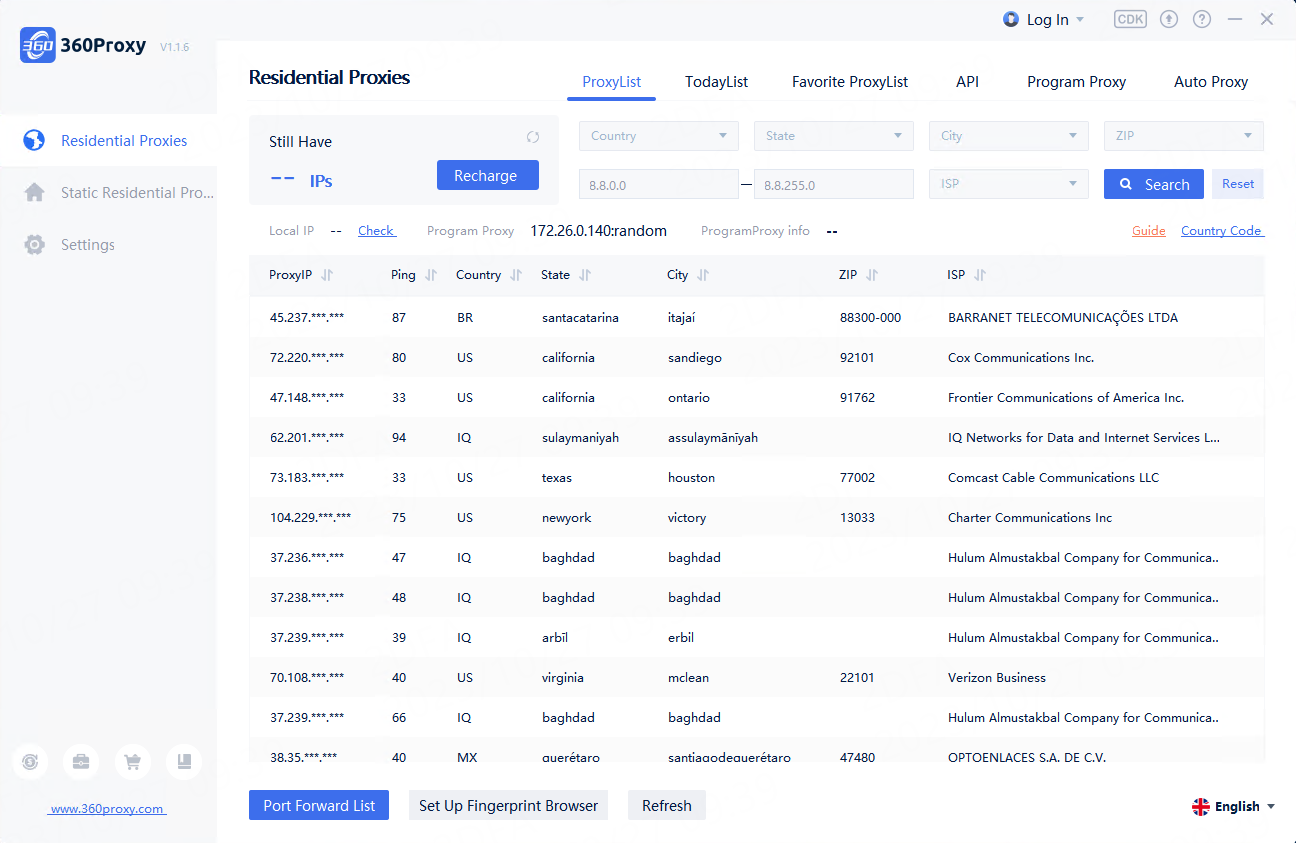This screenshot has width=1296, height=843.
Task: Click the briefcase icon in sidebar footer
Action: pyautogui.click(x=81, y=762)
